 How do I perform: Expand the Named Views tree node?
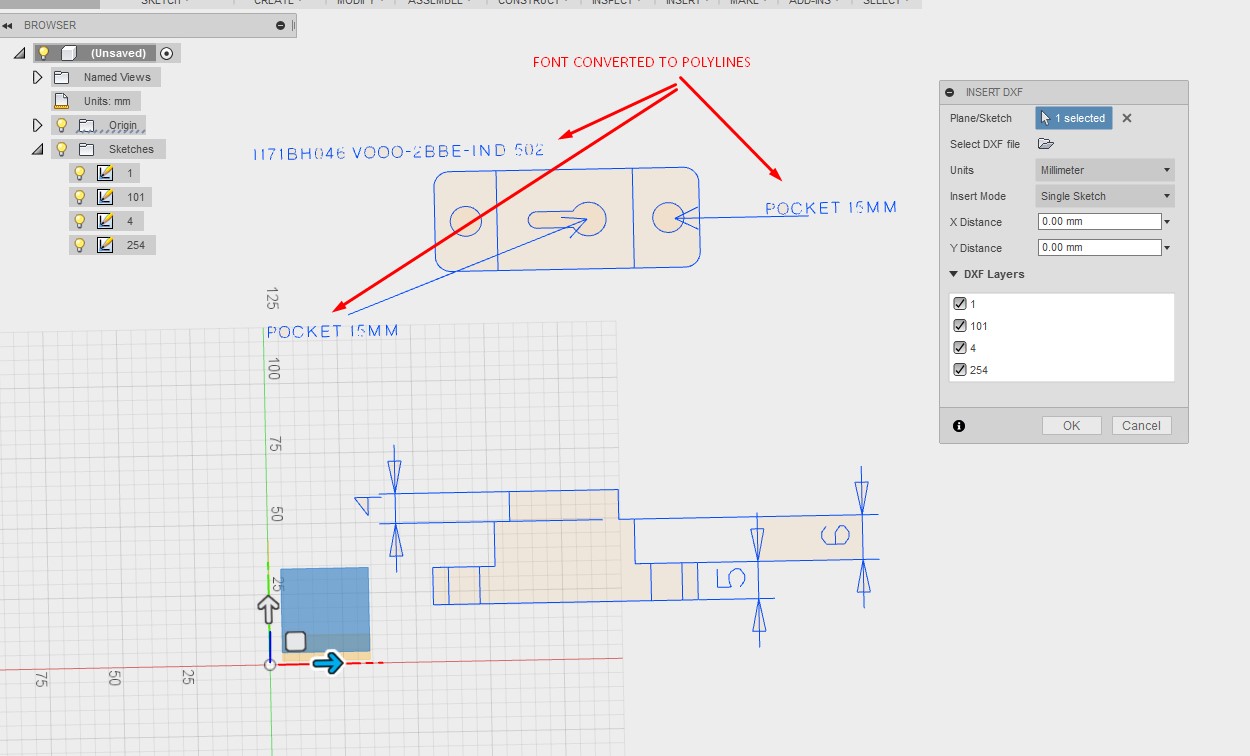[37, 76]
